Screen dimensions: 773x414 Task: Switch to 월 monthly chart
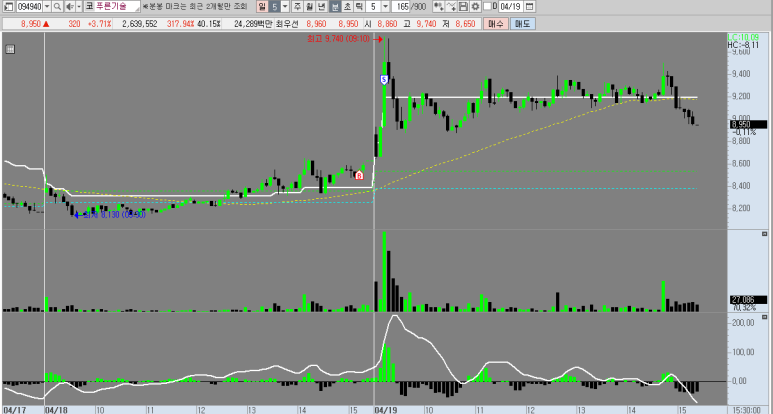[309, 6]
